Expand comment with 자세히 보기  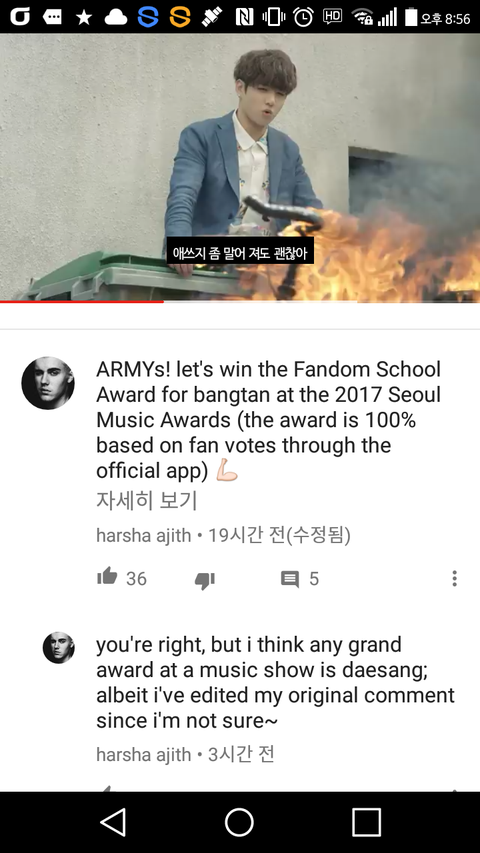(146, 500)
